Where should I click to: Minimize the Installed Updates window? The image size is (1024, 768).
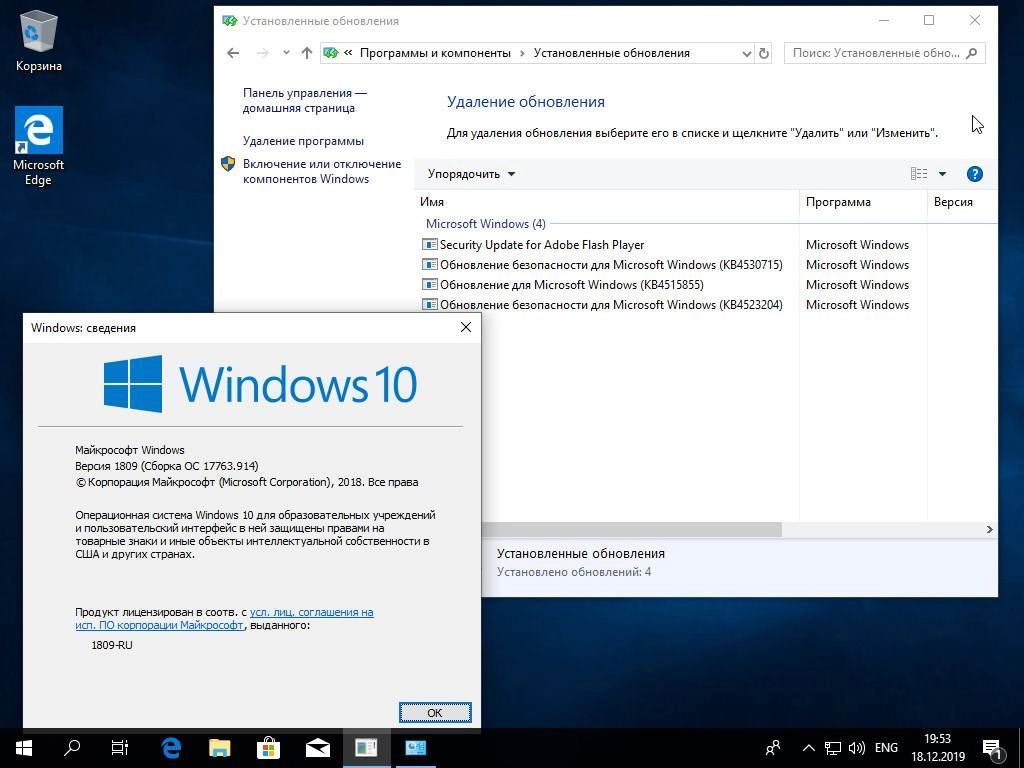[x=884, y=20]
